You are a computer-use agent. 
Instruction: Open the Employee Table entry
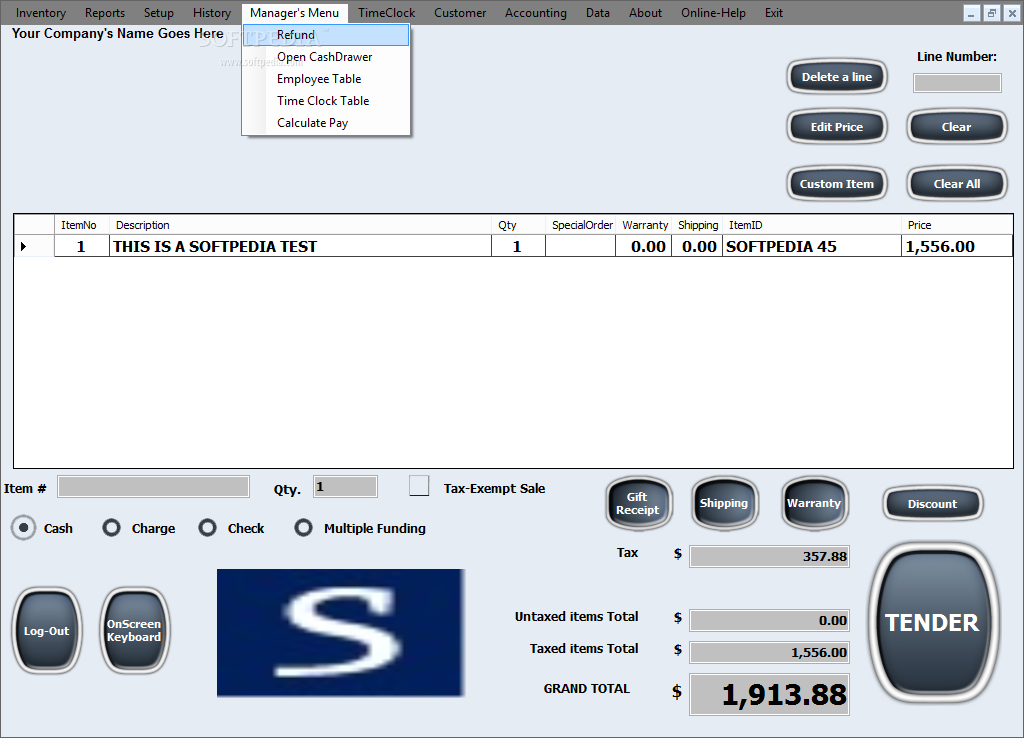point(326,79)
